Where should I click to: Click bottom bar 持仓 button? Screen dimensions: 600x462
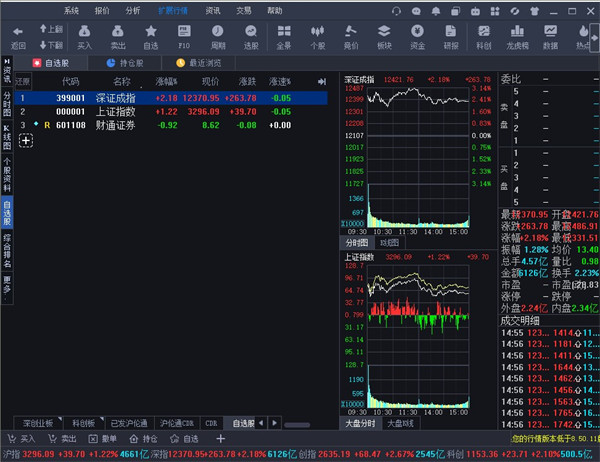point(143,439)
